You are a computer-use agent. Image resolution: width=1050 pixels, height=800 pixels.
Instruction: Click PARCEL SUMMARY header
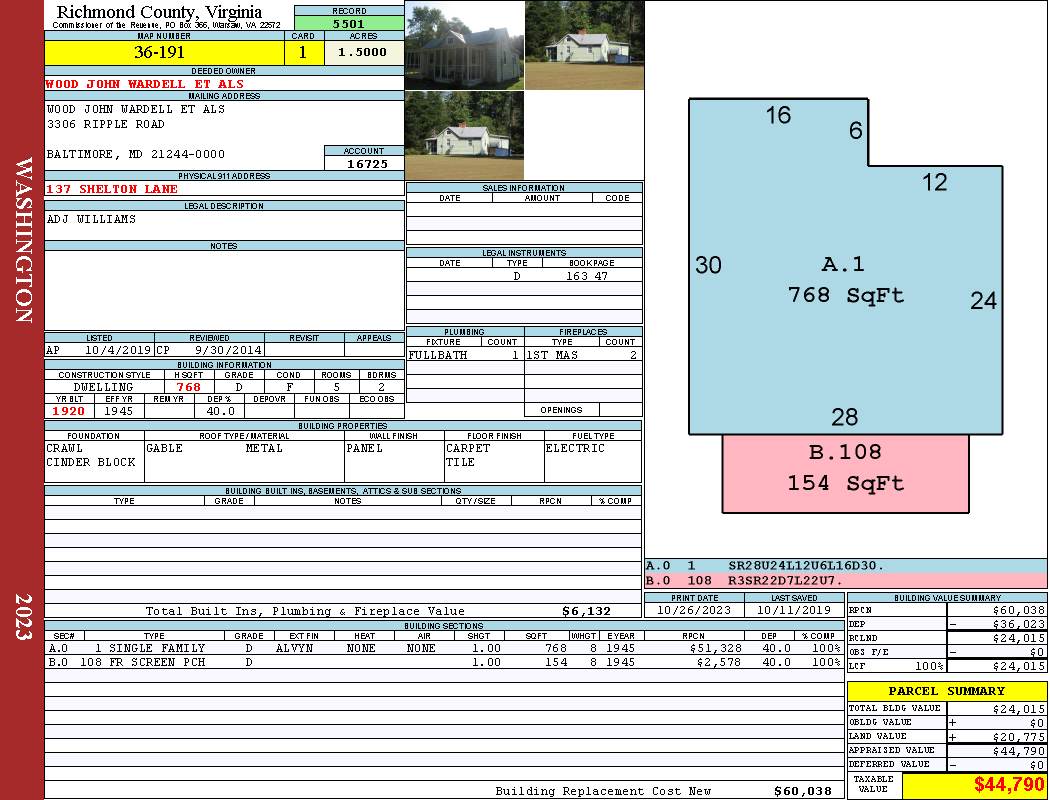point(947,691)
